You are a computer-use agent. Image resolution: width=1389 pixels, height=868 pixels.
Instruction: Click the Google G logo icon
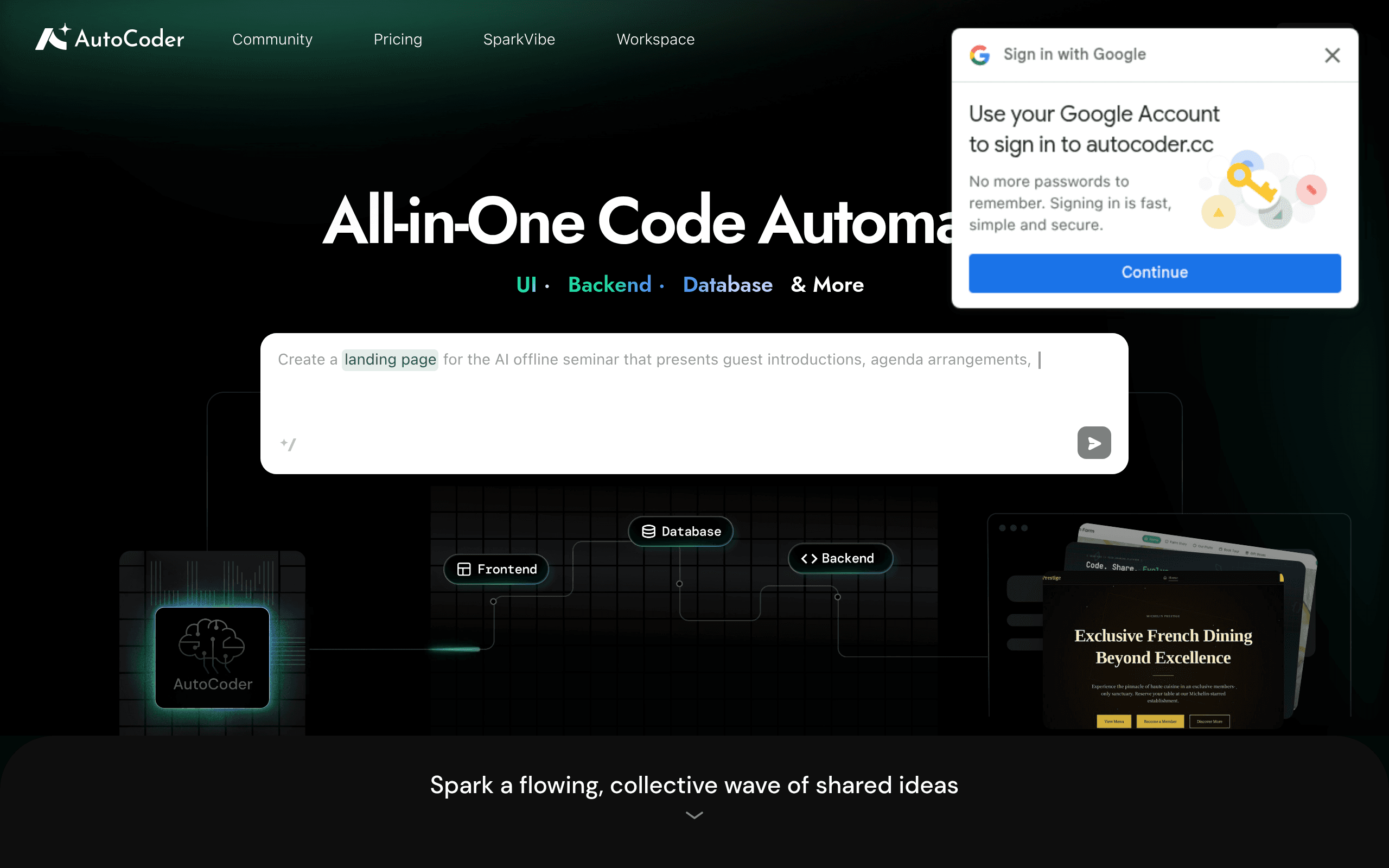click(980, 55)
